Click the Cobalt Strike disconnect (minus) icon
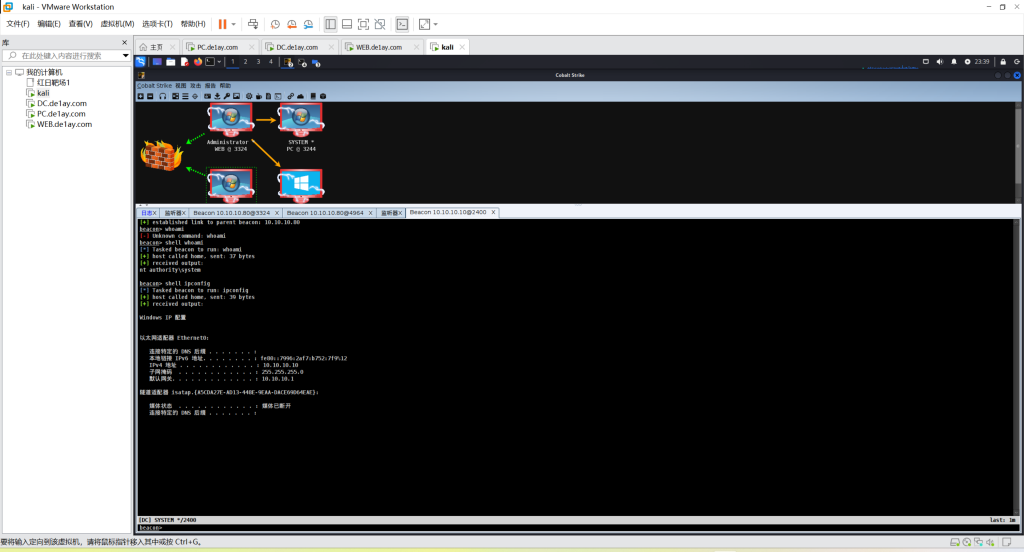Image resolution: width=1024 pixels, height=552 pixels. (150, 96)
